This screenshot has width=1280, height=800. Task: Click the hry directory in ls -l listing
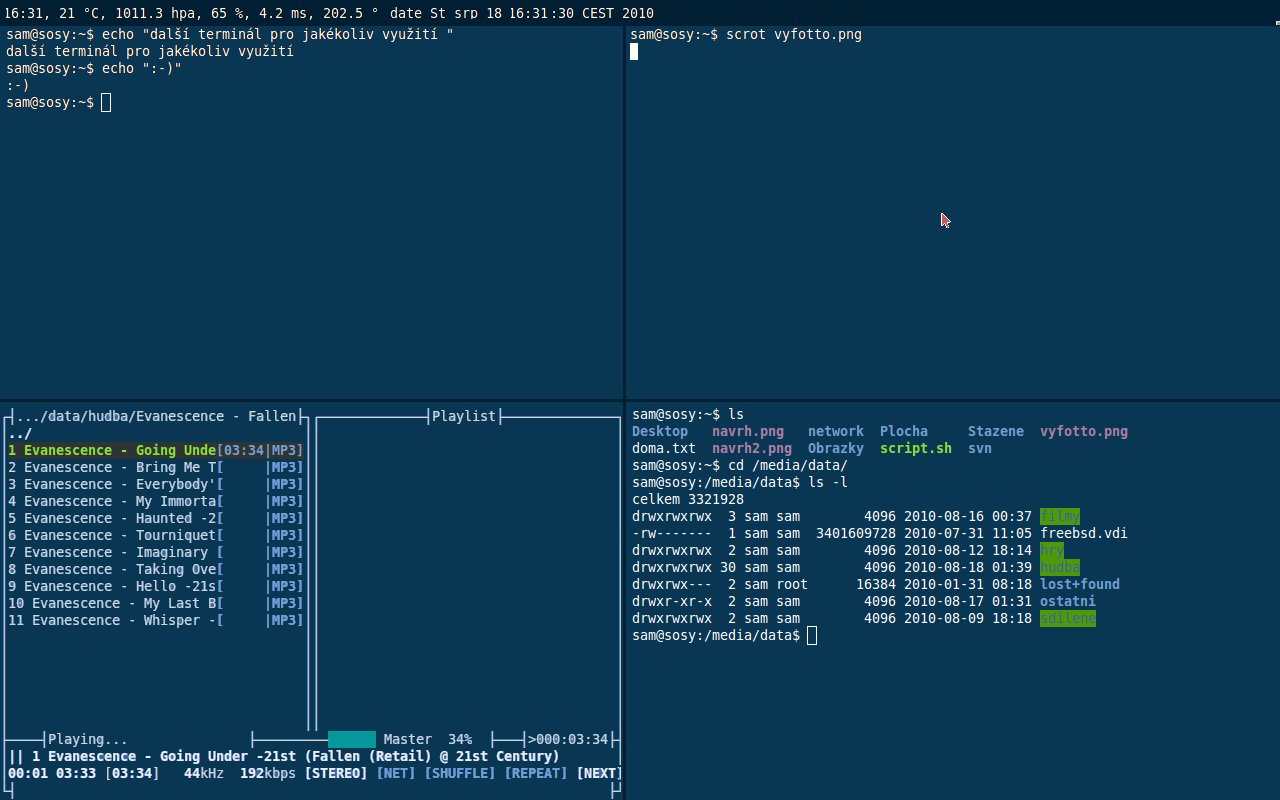(x=1052, y=550)
